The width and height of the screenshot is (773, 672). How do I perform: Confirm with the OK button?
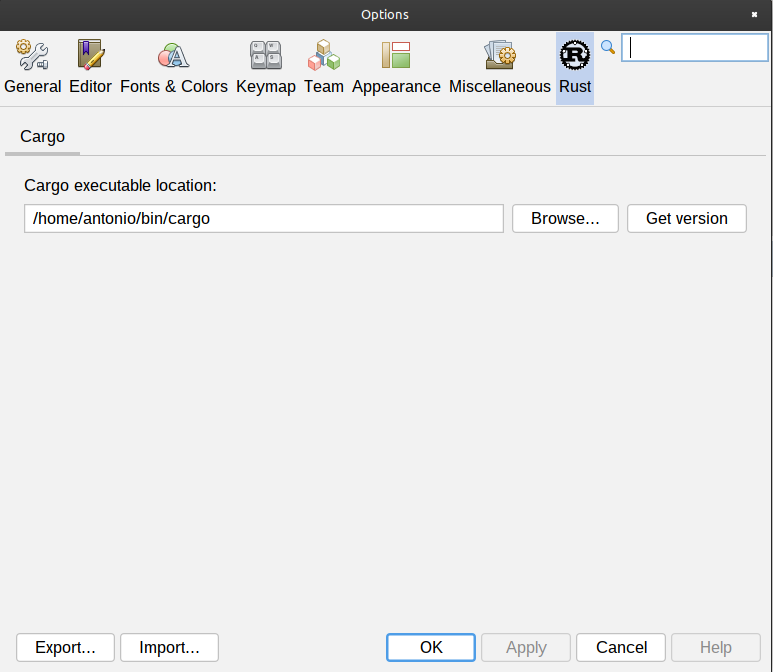pyautogui.click(x=431, y=647)
